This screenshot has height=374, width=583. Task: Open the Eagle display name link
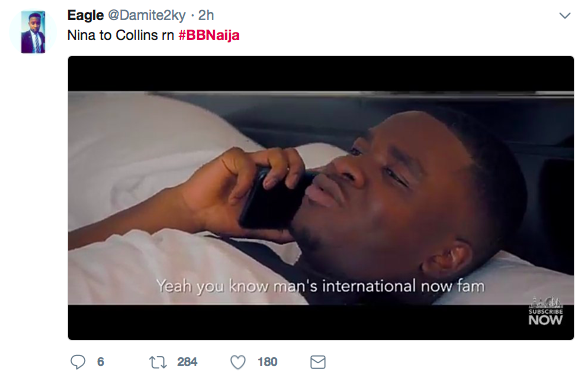pos(85,15)
